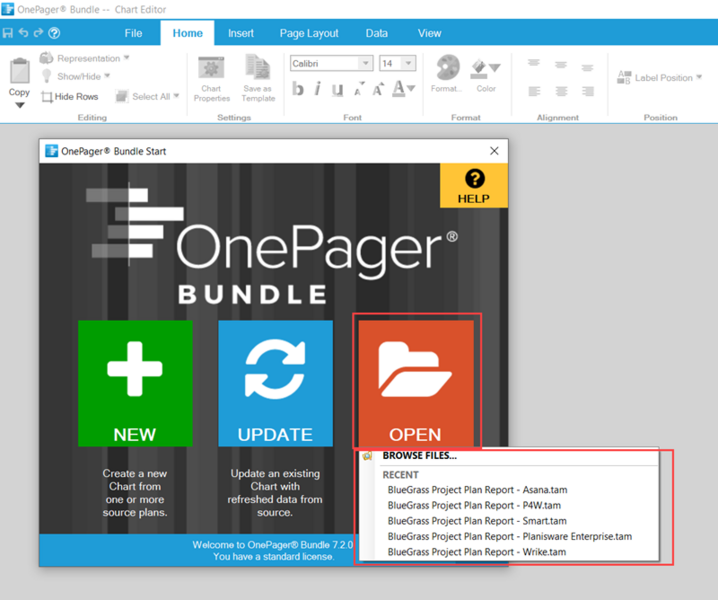This screenshot has height=600, width=718.
Task: Switch to the View tab
Action: click(x=430, y=33)
